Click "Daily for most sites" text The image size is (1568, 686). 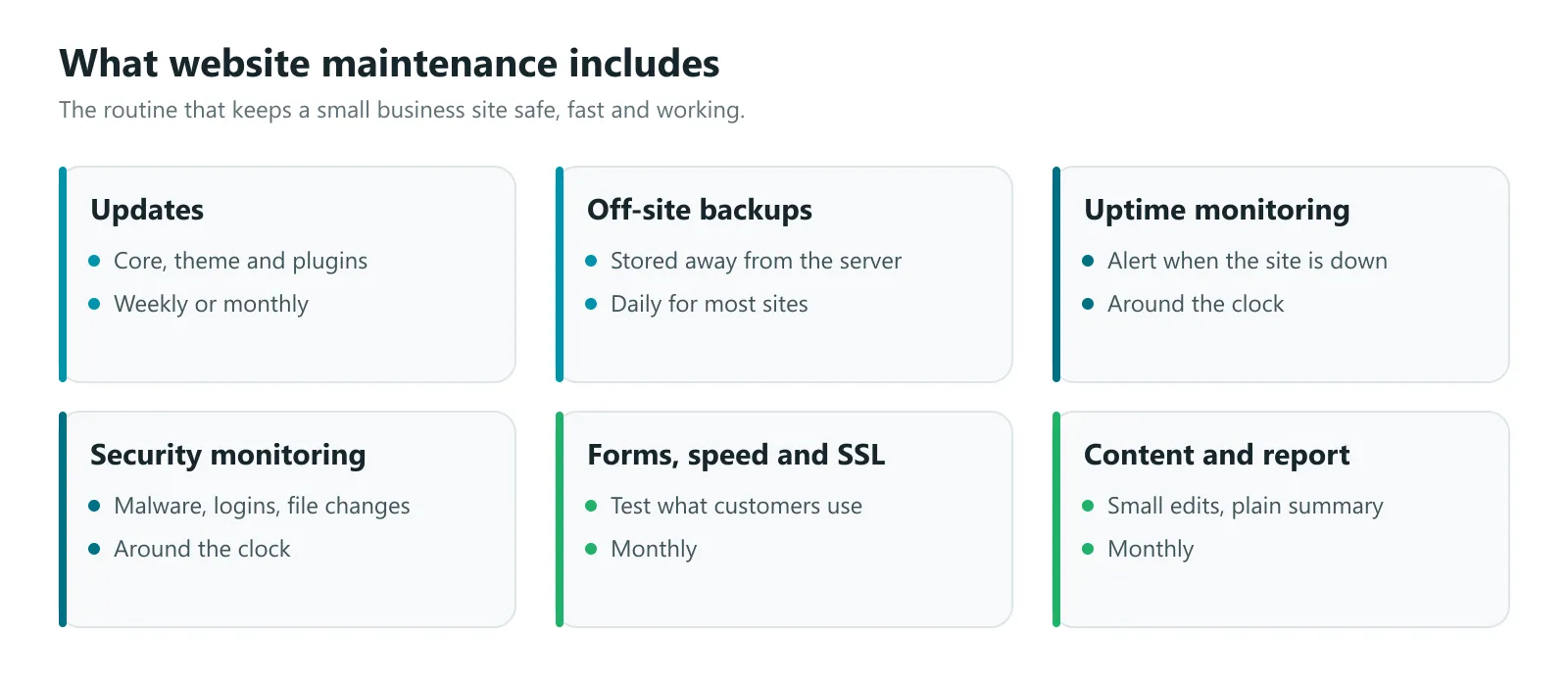[x=710, y=304]
